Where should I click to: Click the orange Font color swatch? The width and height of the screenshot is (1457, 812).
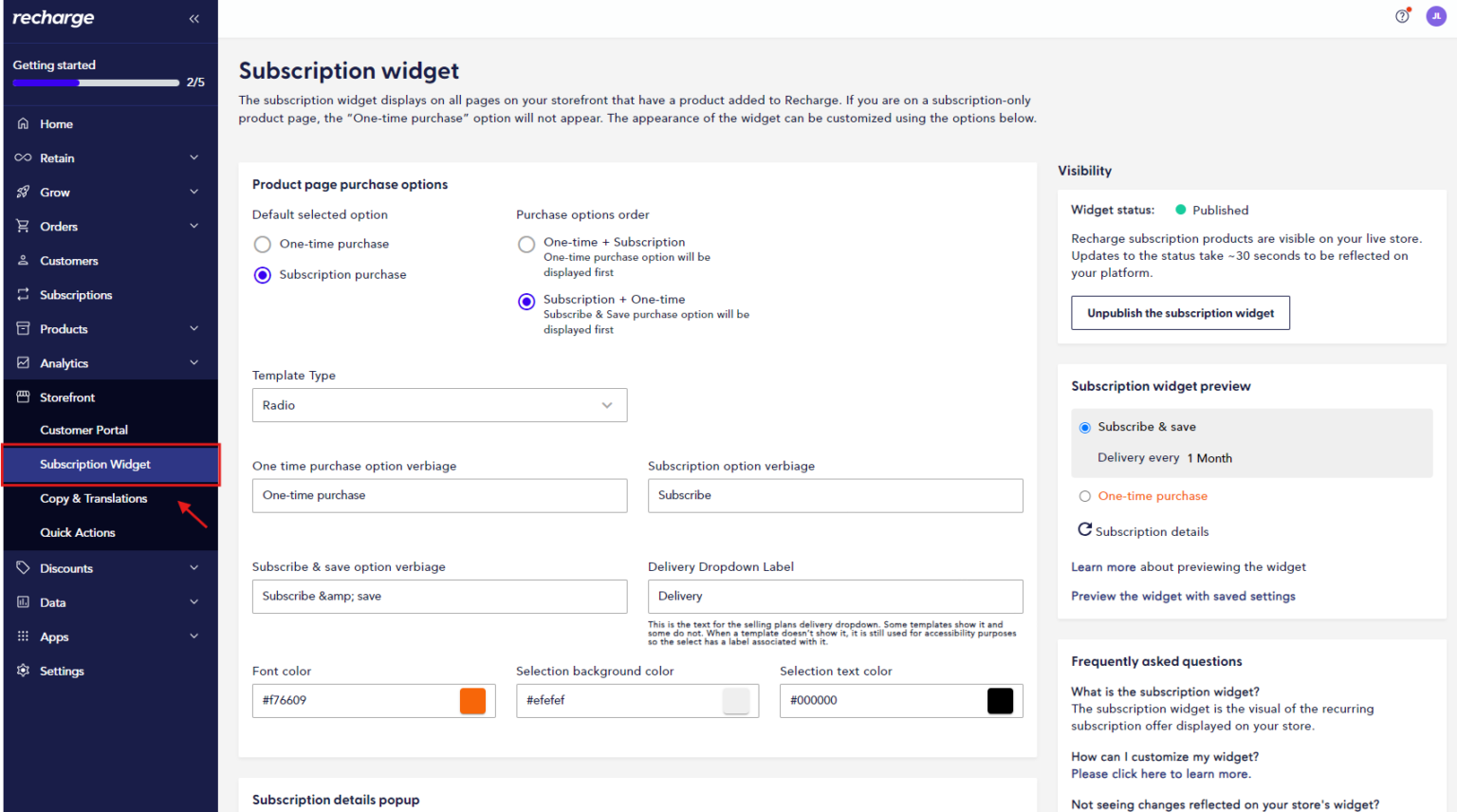click(x=472, y=700)
